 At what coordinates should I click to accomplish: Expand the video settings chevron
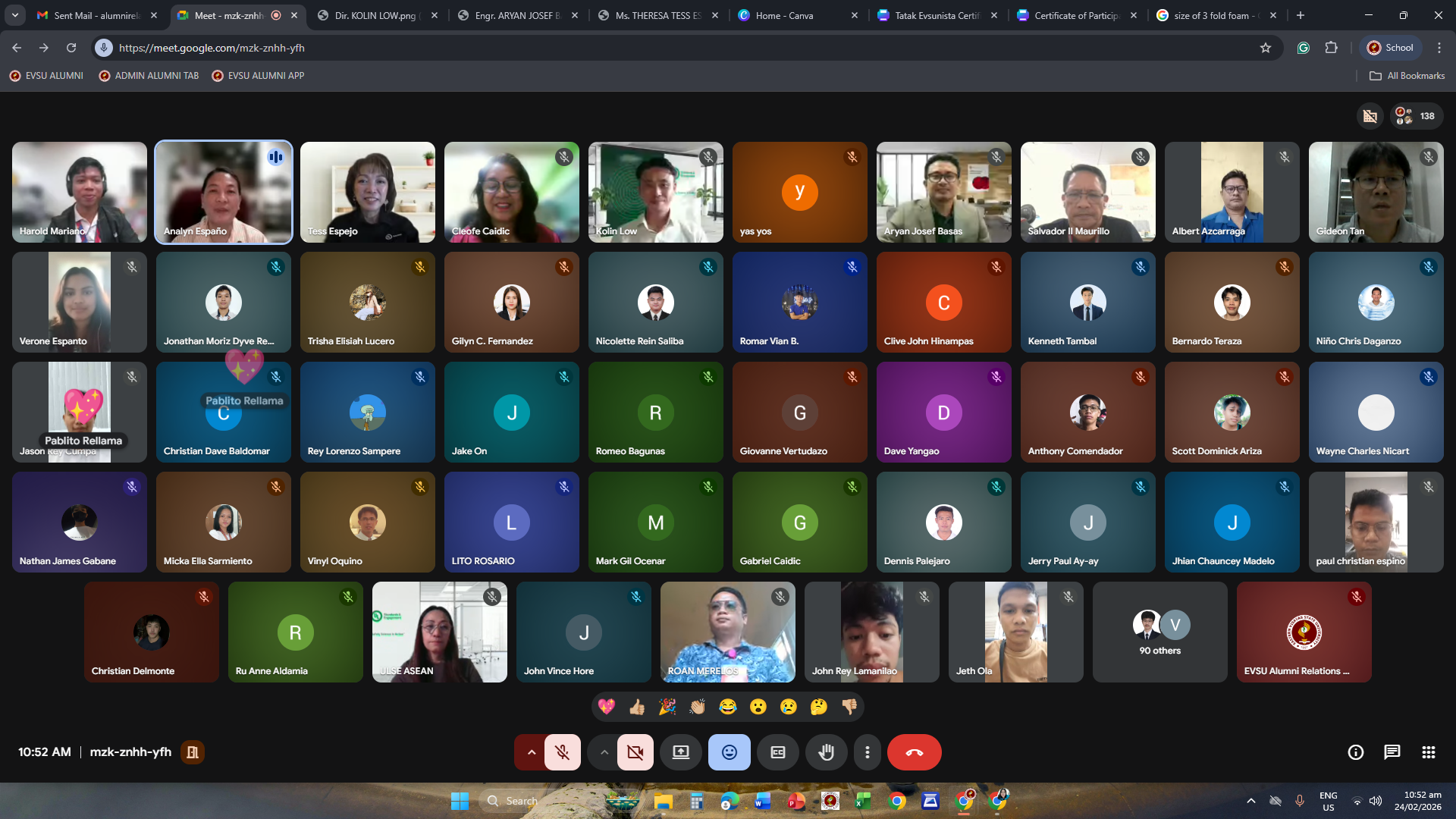coord(604,752)
